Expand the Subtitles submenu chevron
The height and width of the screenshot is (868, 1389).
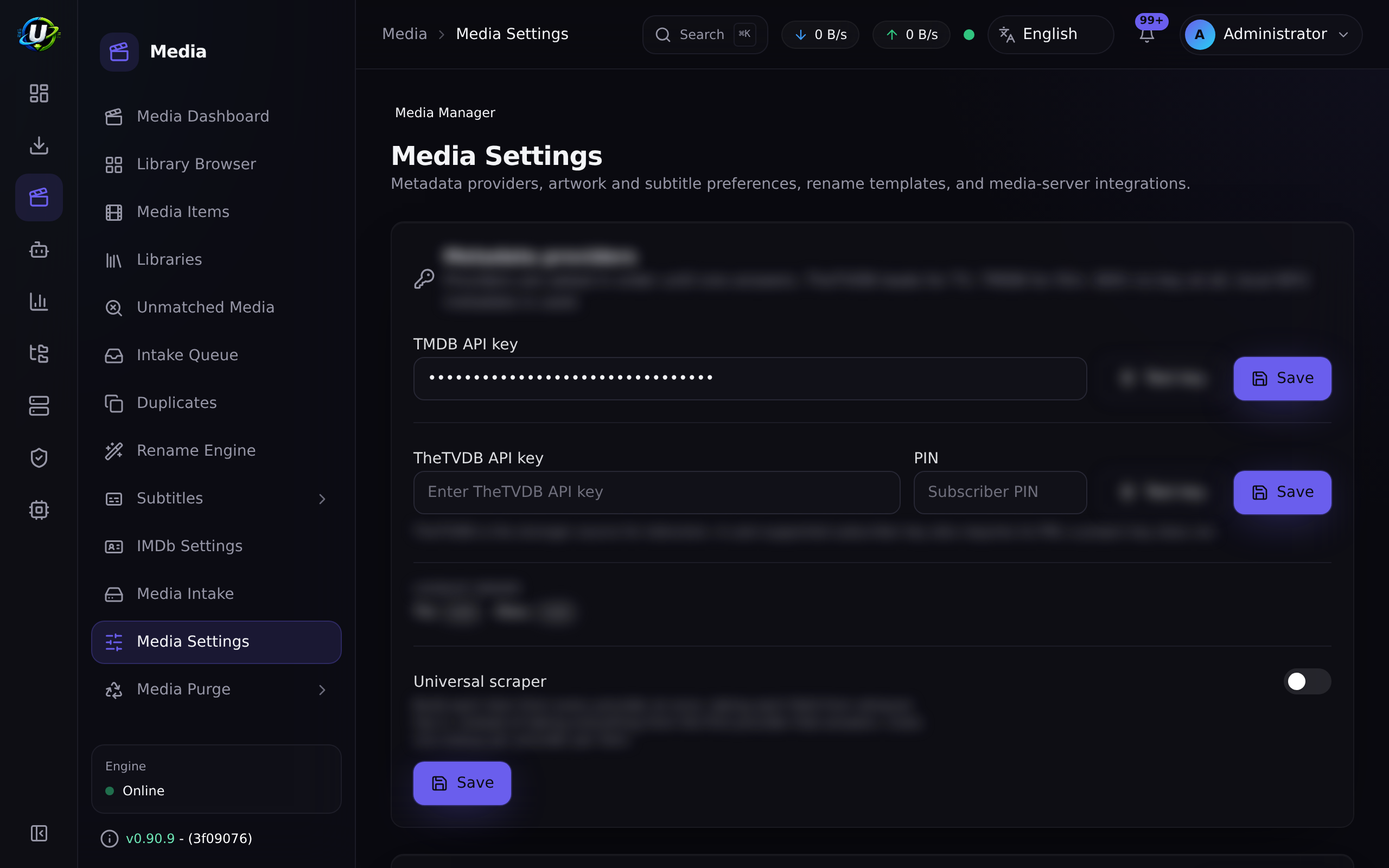tap(322, 499)
